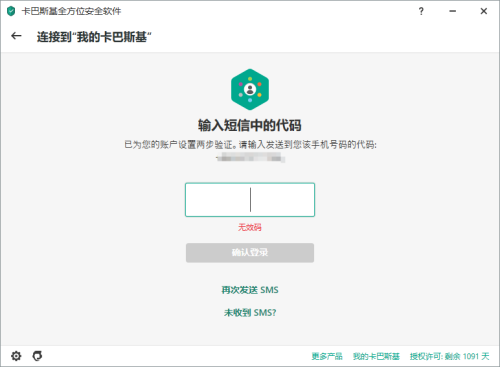The image size is (500, 367).
Task: Open settings via the gear icon
Action: click(16, 356)
